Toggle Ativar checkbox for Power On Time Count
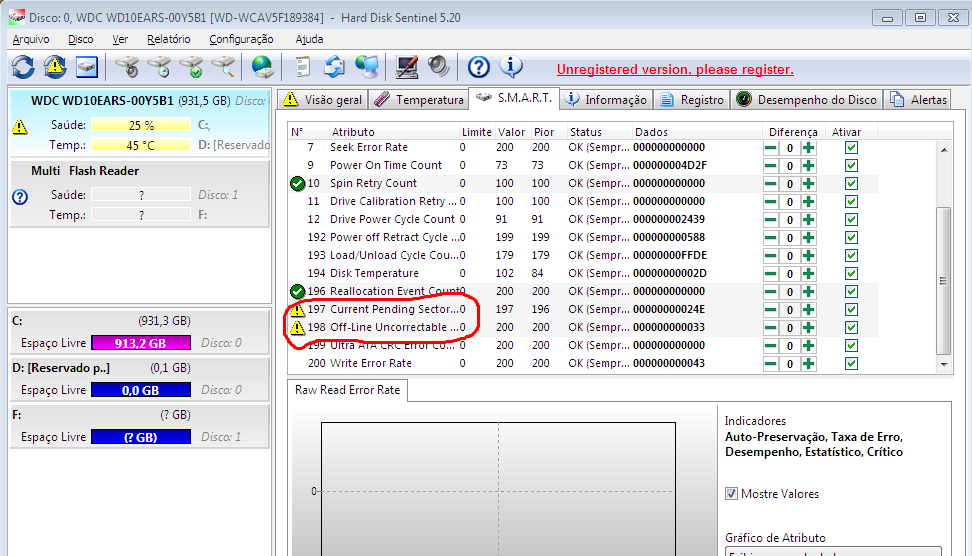The height and width of the screenshot is (556, 972). (x=851, y=165)
